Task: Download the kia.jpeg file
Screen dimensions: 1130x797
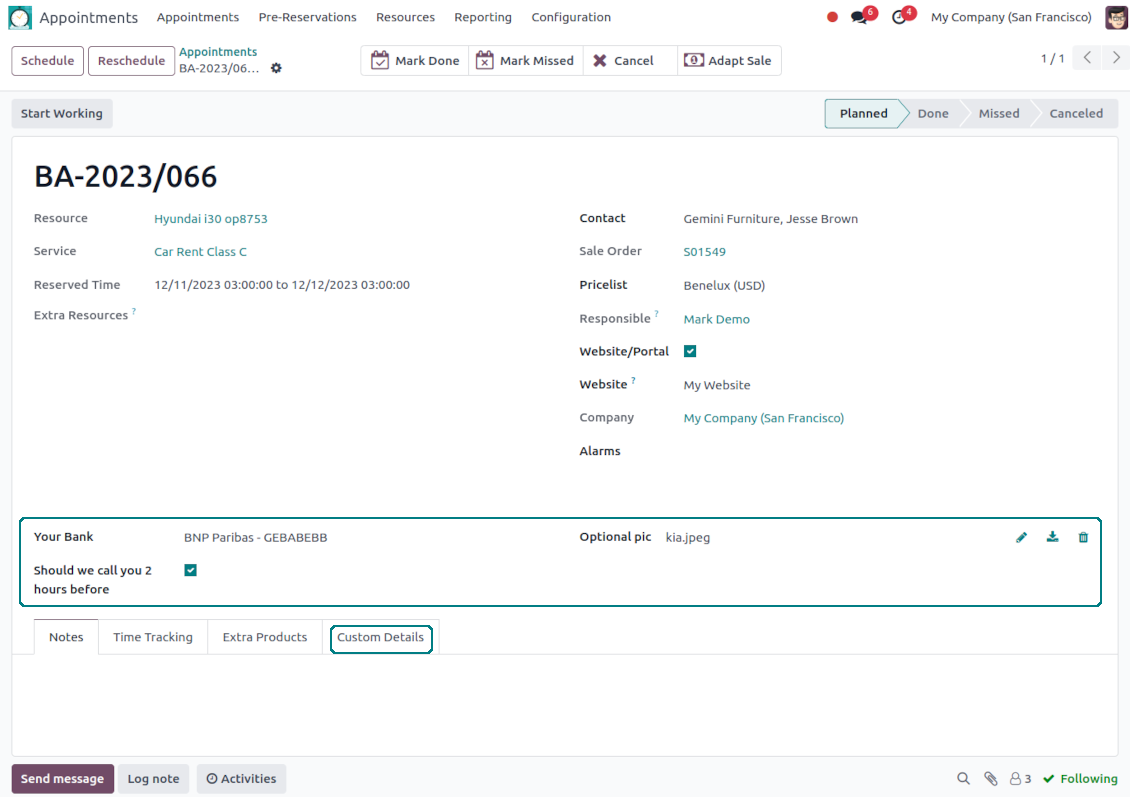Action: tap(1052, 538)
